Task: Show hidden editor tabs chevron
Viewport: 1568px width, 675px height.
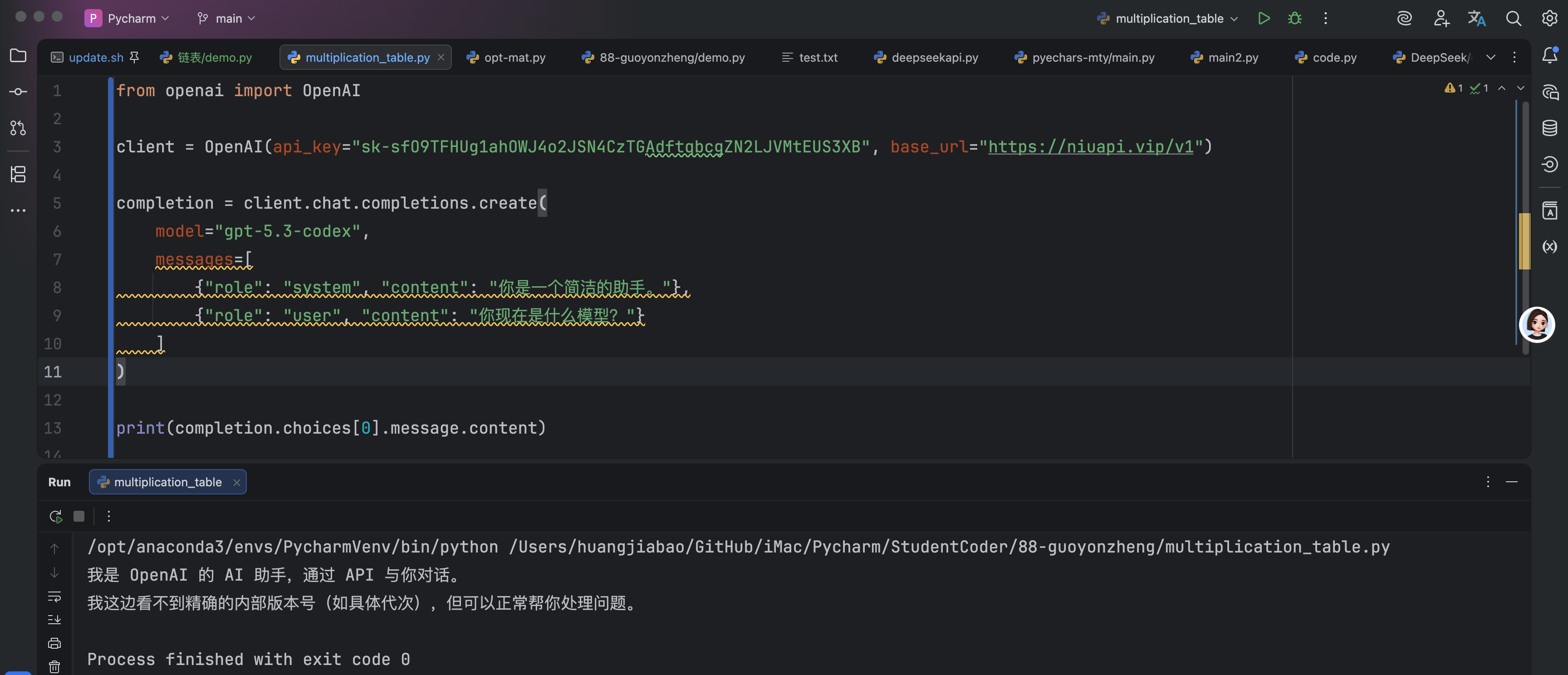Action: [1490, 57]
